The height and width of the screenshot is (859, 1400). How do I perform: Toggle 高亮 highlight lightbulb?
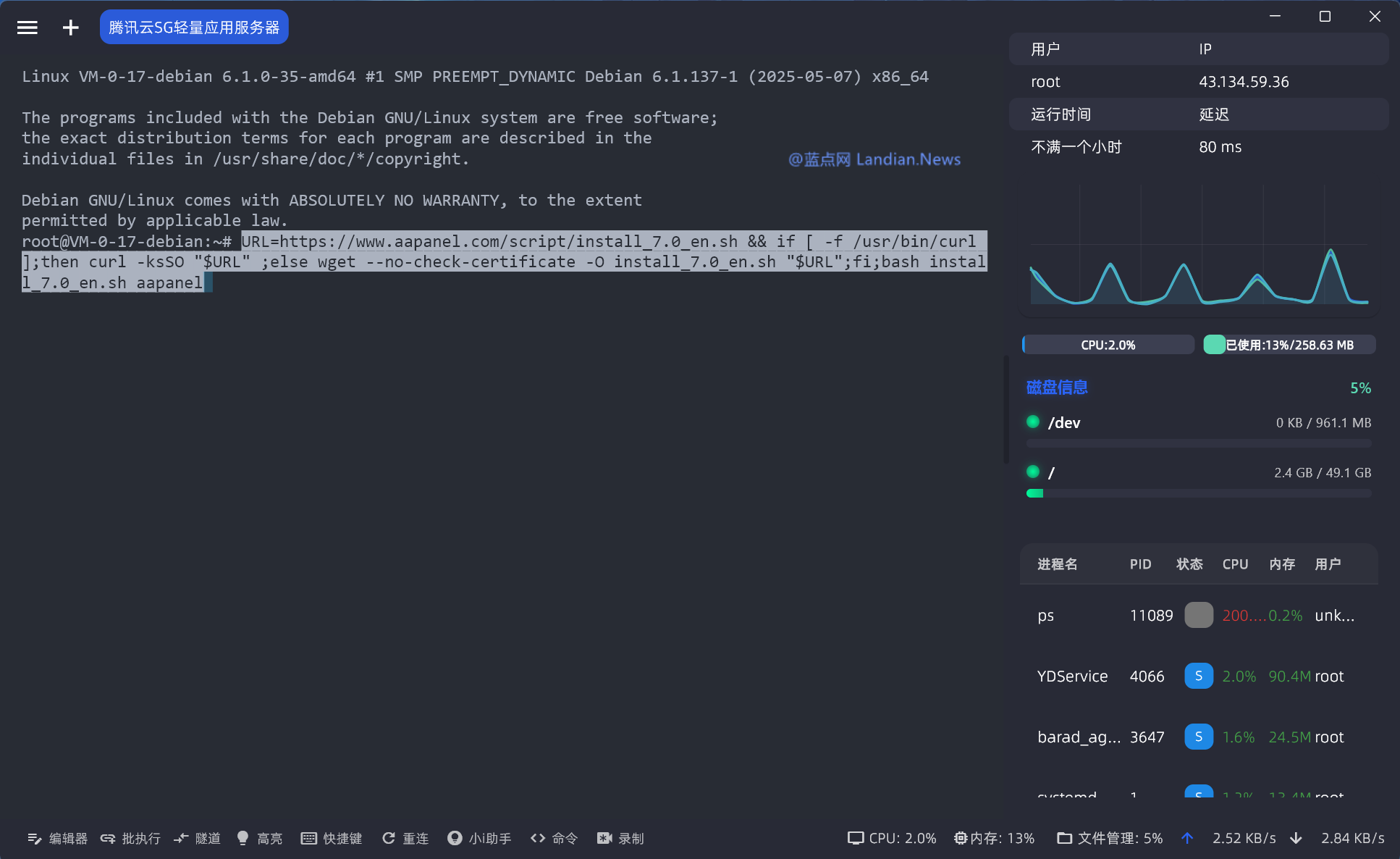(x=243, y=838)
